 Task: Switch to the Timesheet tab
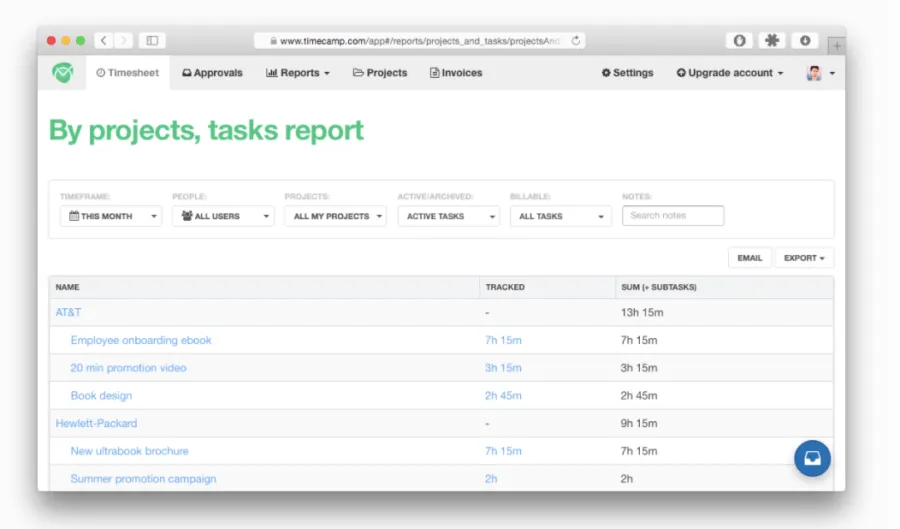coord(128,73)
